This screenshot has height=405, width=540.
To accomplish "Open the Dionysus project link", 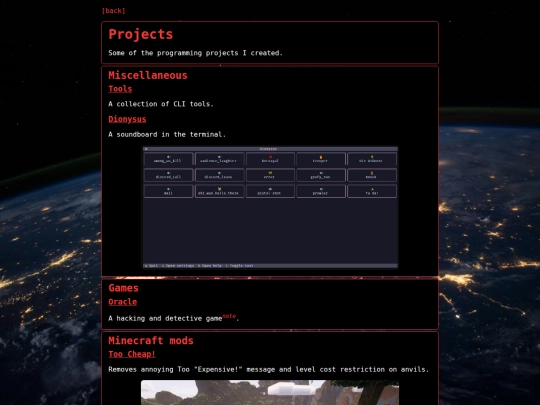I will click(127, 119).
